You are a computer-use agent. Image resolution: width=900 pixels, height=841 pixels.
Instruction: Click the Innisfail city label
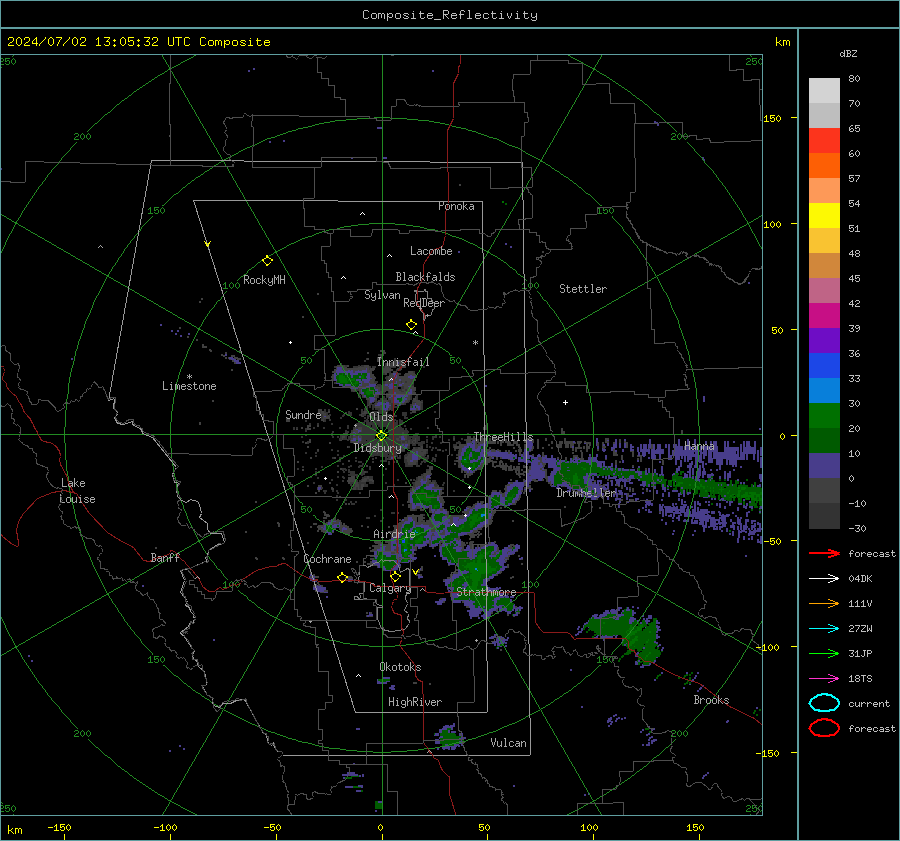[x=403, y=362]
